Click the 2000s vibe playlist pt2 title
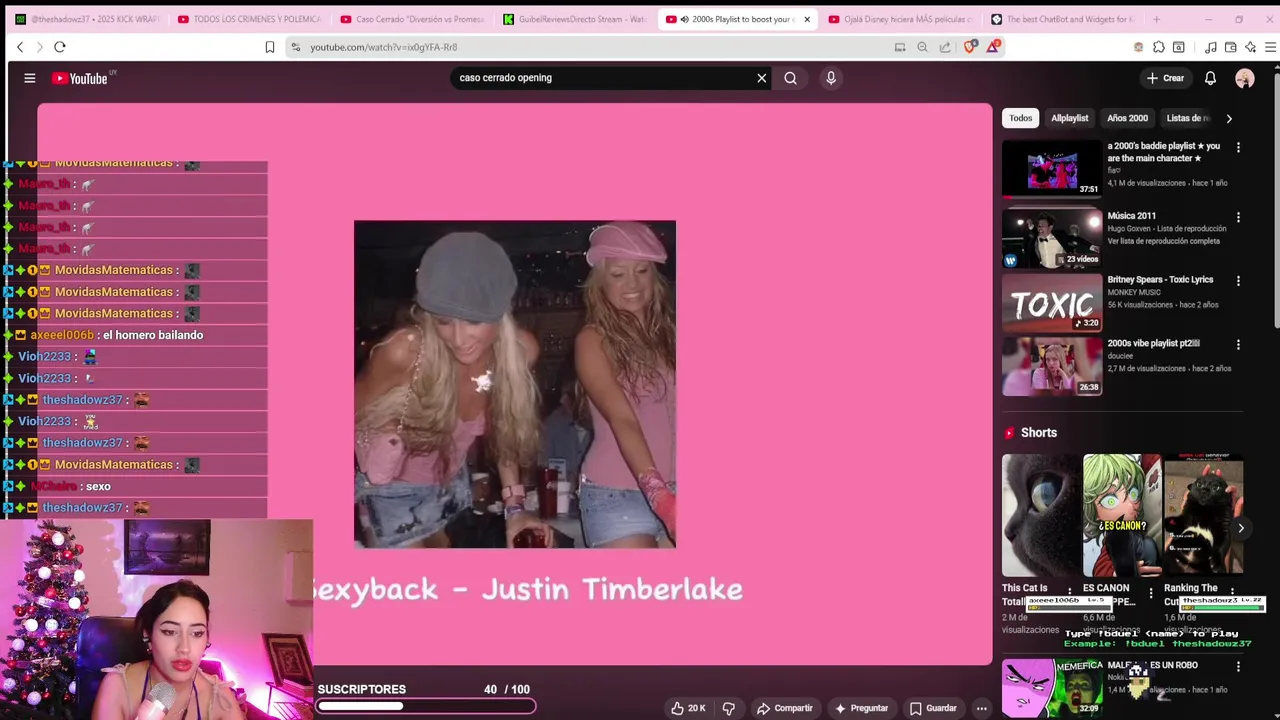Viewport: 1280px width, 720px height. [1153, 343]
